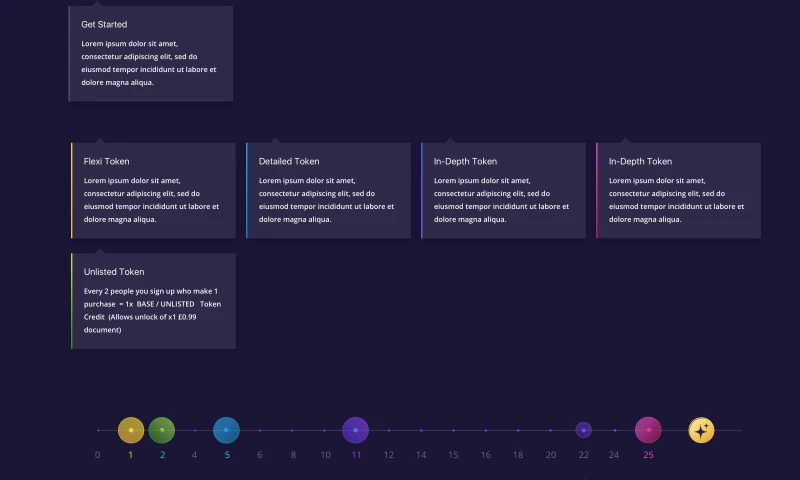Select step 24 on the timeline
Viewport: 800px width, 480px height.
coord(614,430)
